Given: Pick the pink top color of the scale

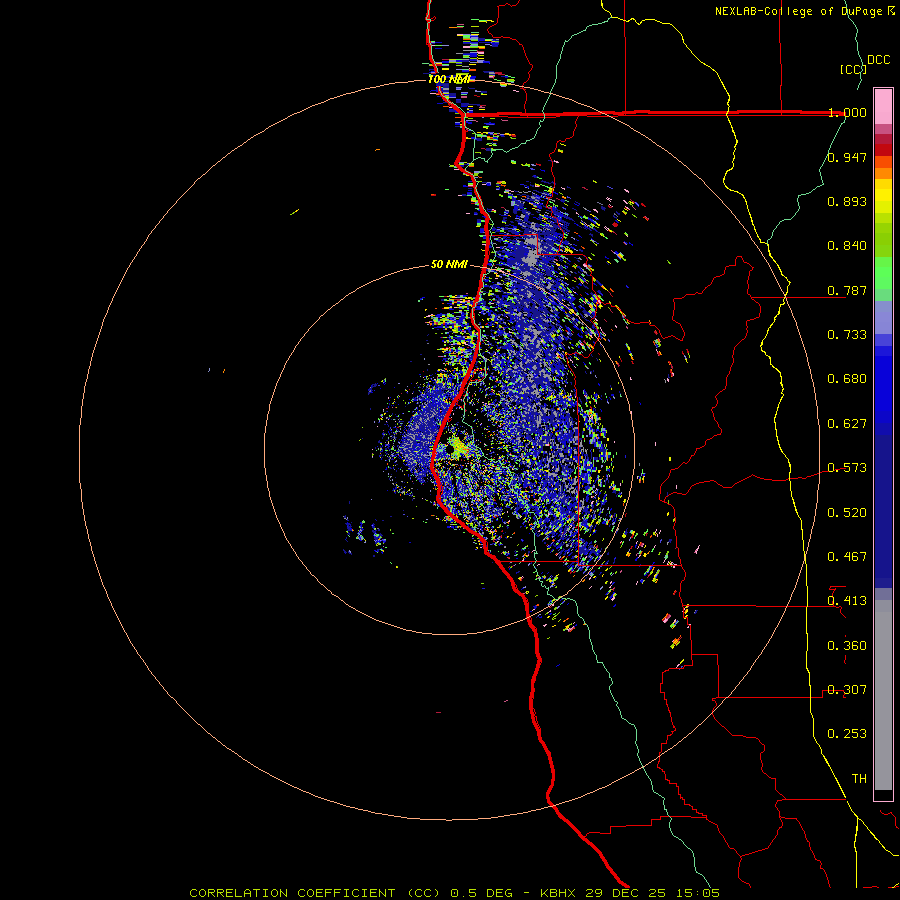Looking at the screenshot, I should click(x=883, y=106).
